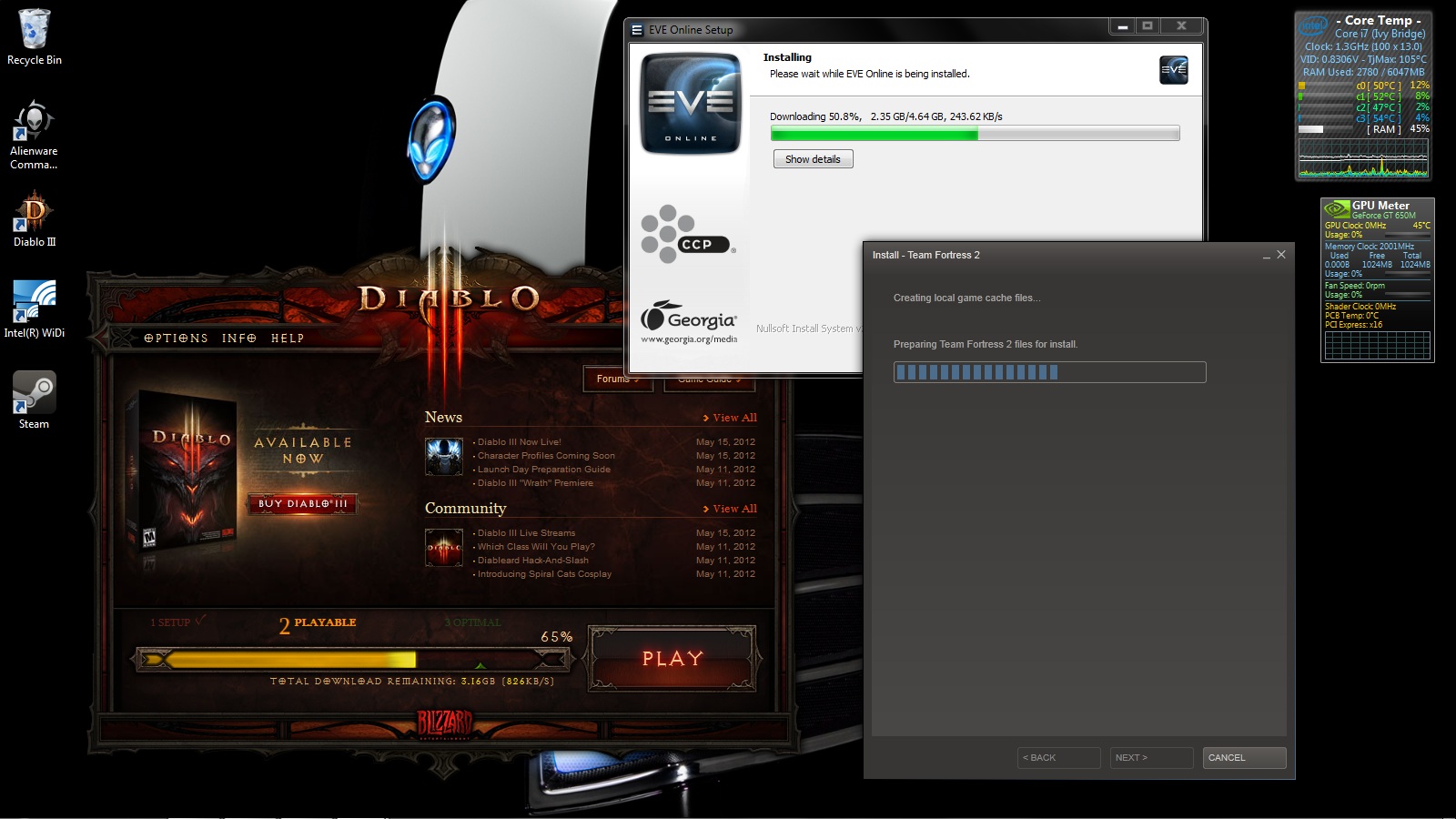Click 'GPU Clock: 0MHz' in GPU Meter

click(1355, 226)
